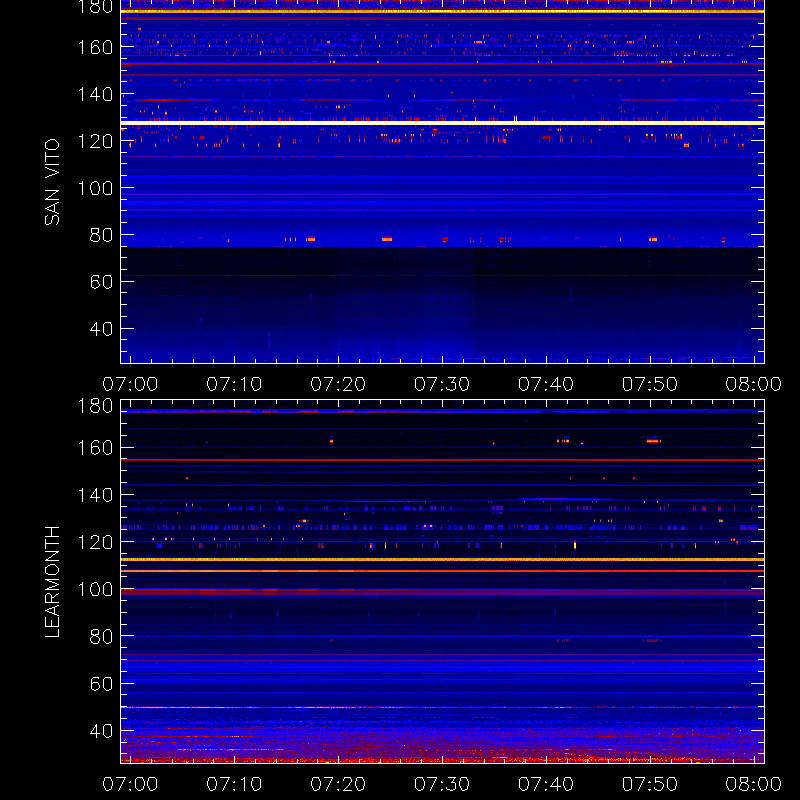
Task: Choose the 100 frequency tick of Learmonth
Action: pyautogui.click(x=95, y=589)
